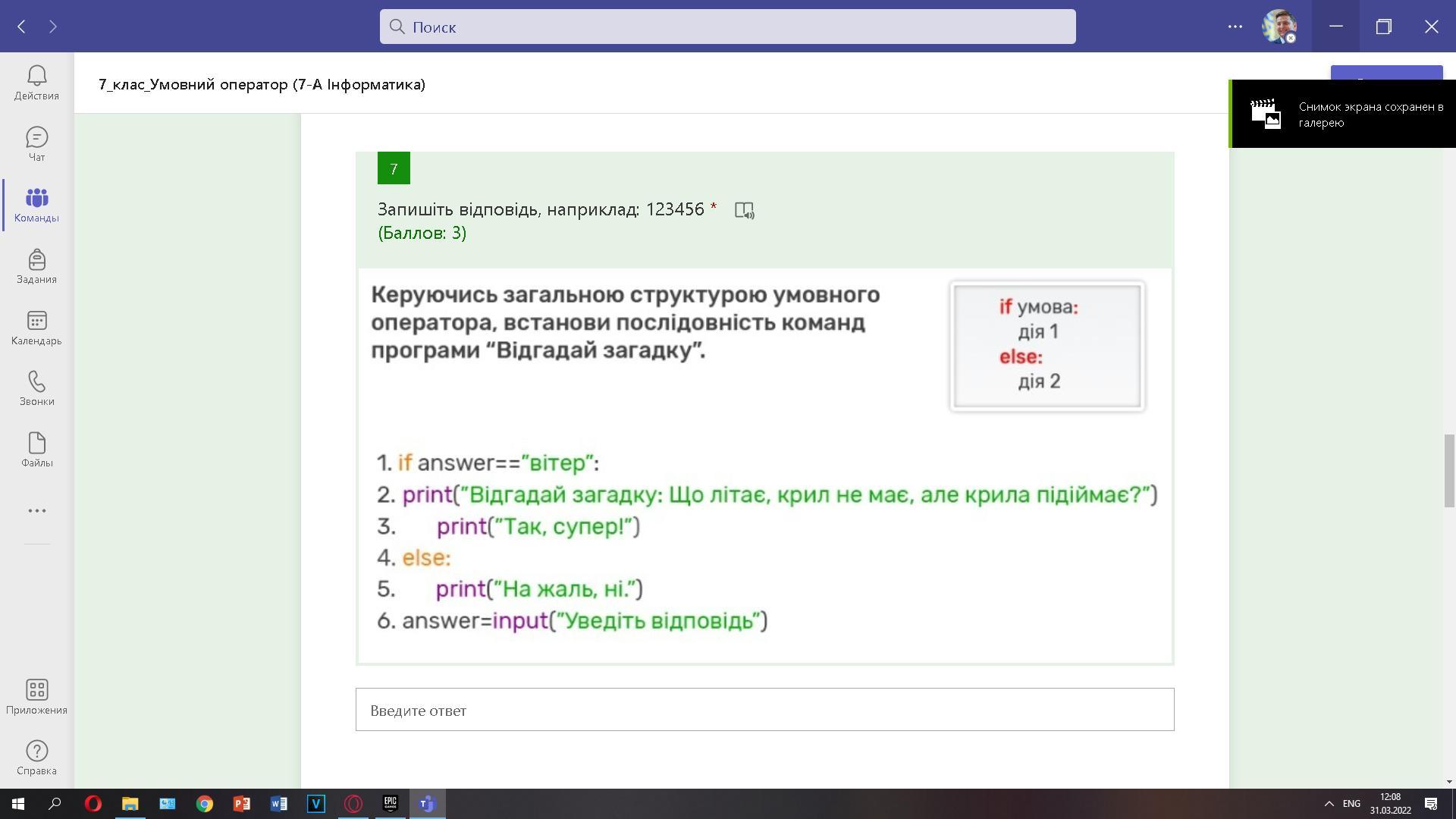Screen dimensions: 1456x819
Task: Select the Teams (Команды) sidebar icon
Action: click(36, 205)
